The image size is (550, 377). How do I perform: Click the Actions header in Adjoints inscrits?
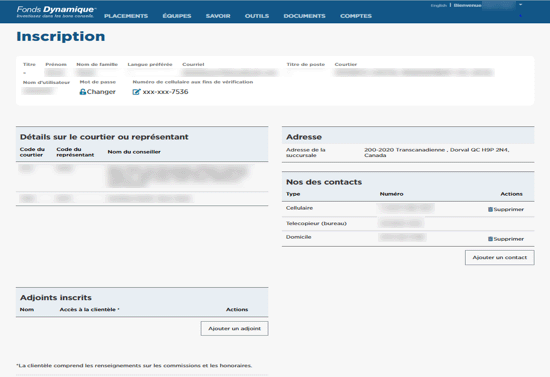coord(237,309)
